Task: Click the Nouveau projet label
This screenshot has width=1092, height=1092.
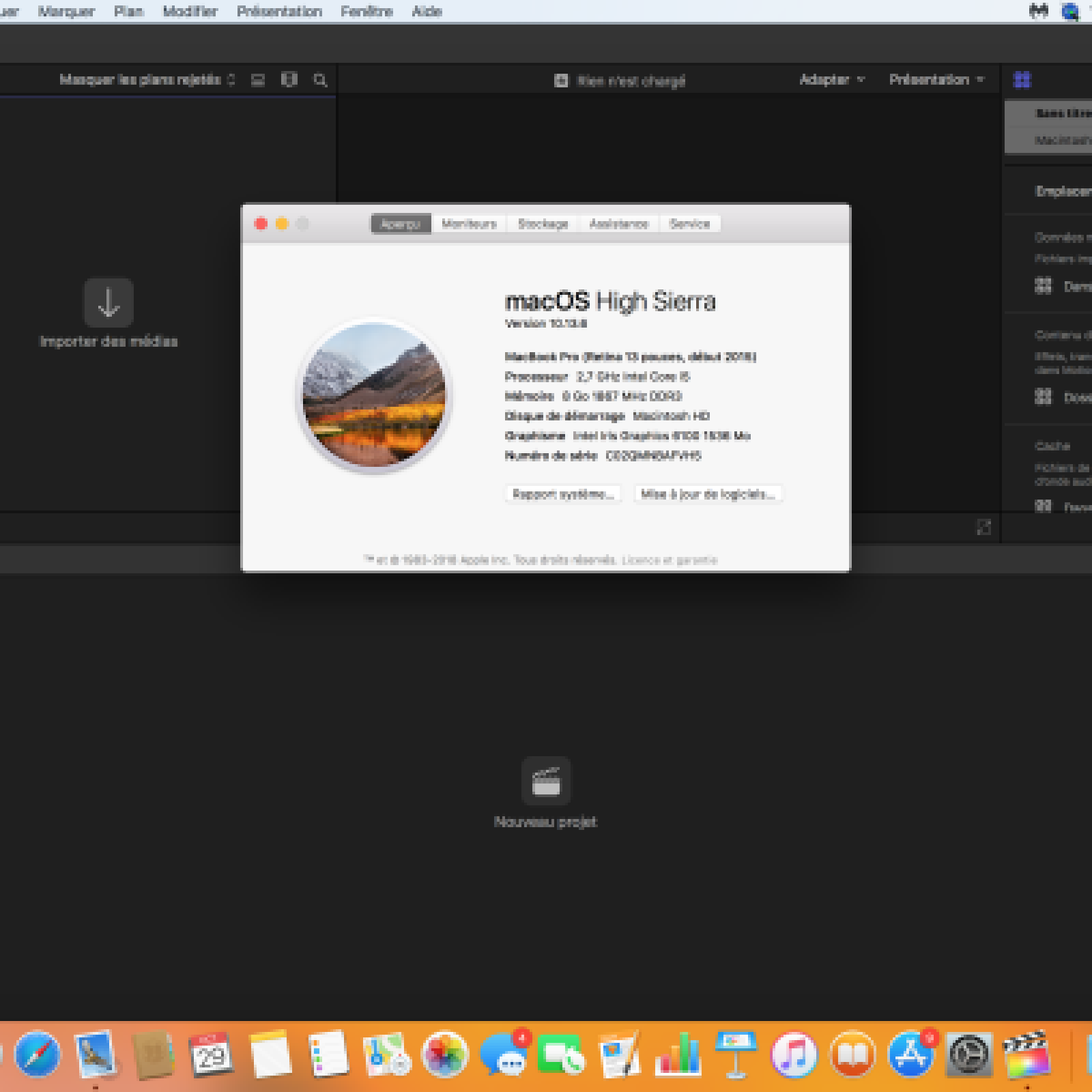Action: pos(545,822)
